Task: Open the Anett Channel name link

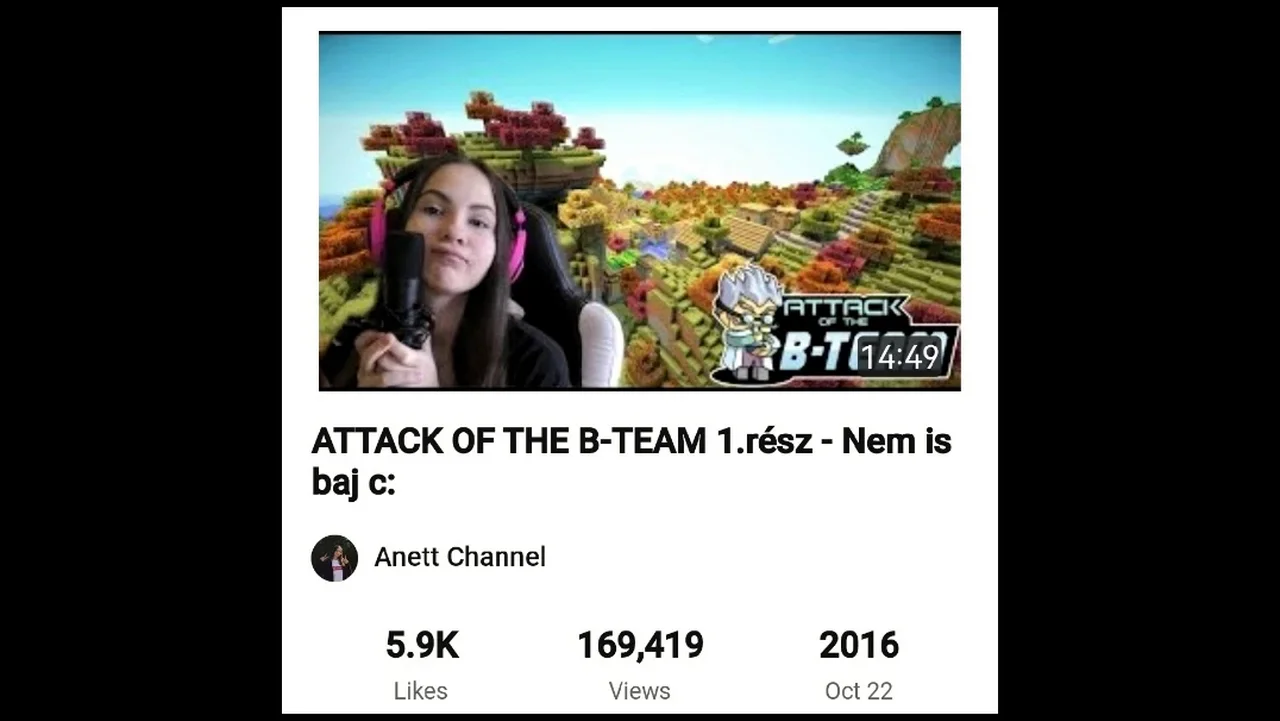Action: tap(460, 557)
